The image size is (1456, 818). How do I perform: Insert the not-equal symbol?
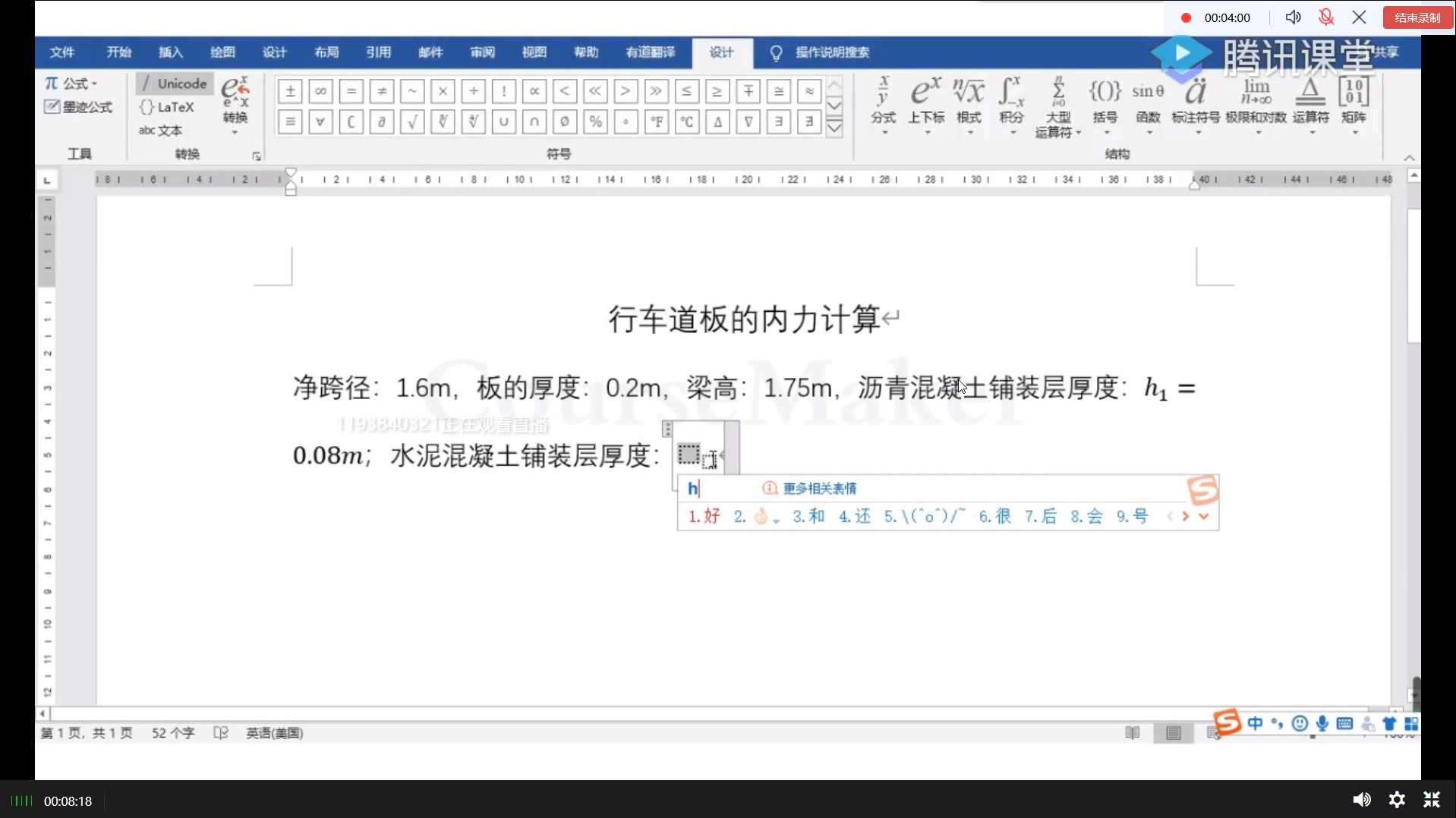point(382,91)
